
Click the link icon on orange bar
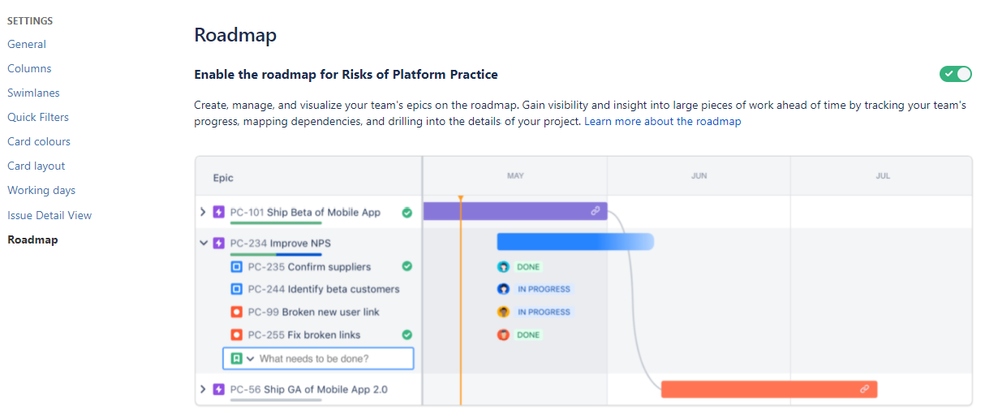865,389
